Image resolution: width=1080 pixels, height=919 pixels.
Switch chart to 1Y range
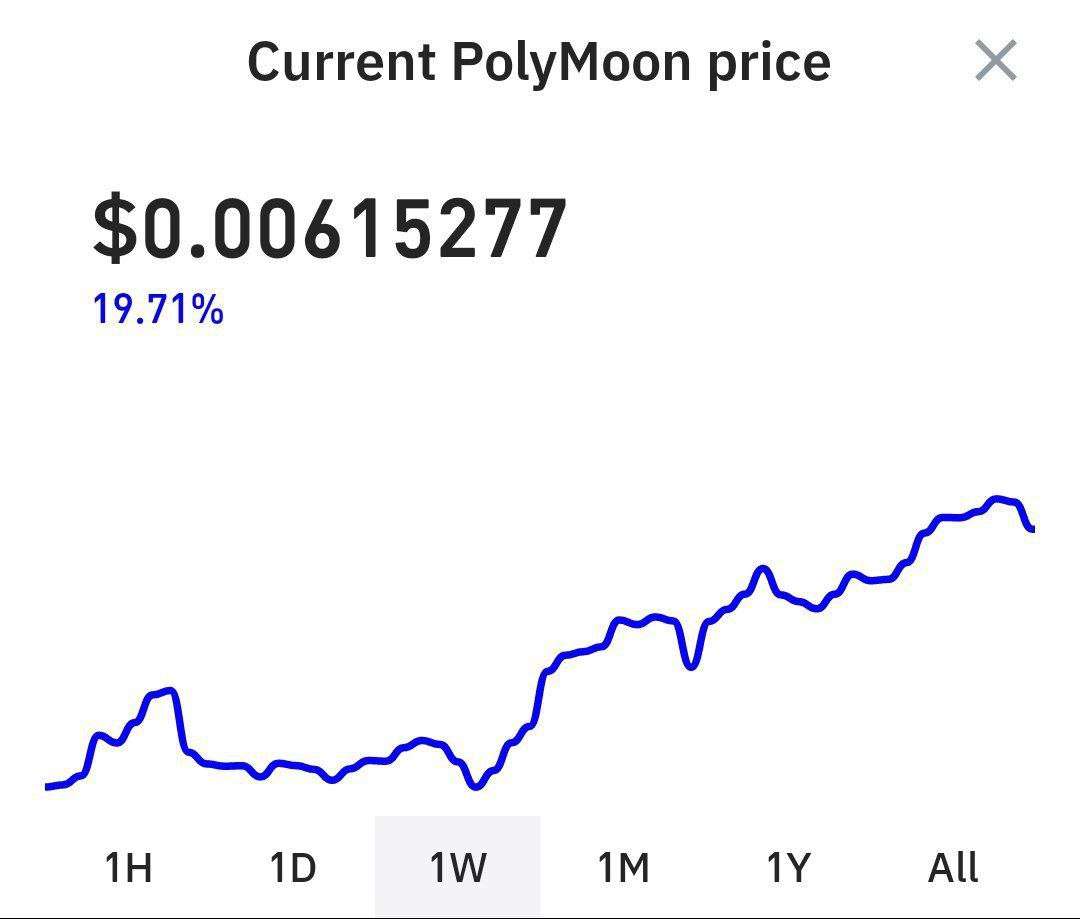[x=788, y=866]
